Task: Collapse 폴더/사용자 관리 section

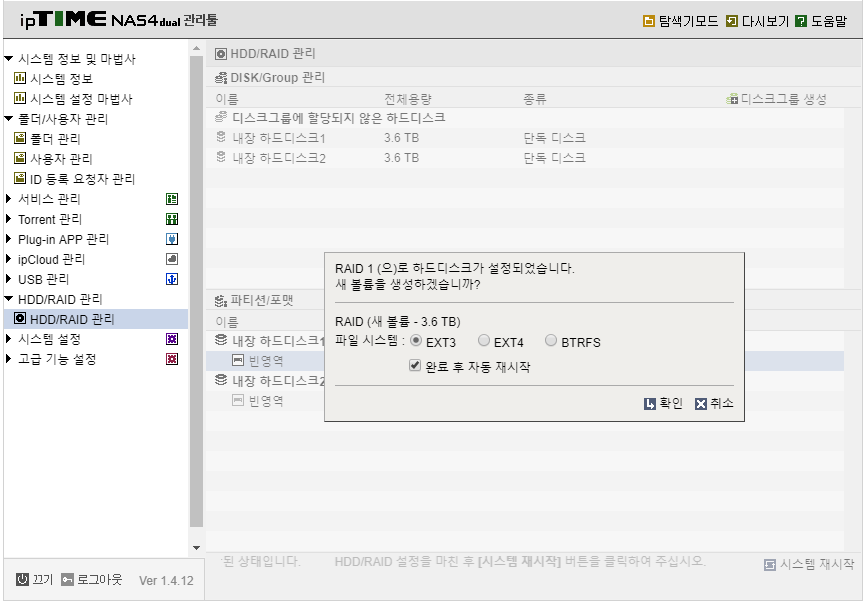Action: 8,118
